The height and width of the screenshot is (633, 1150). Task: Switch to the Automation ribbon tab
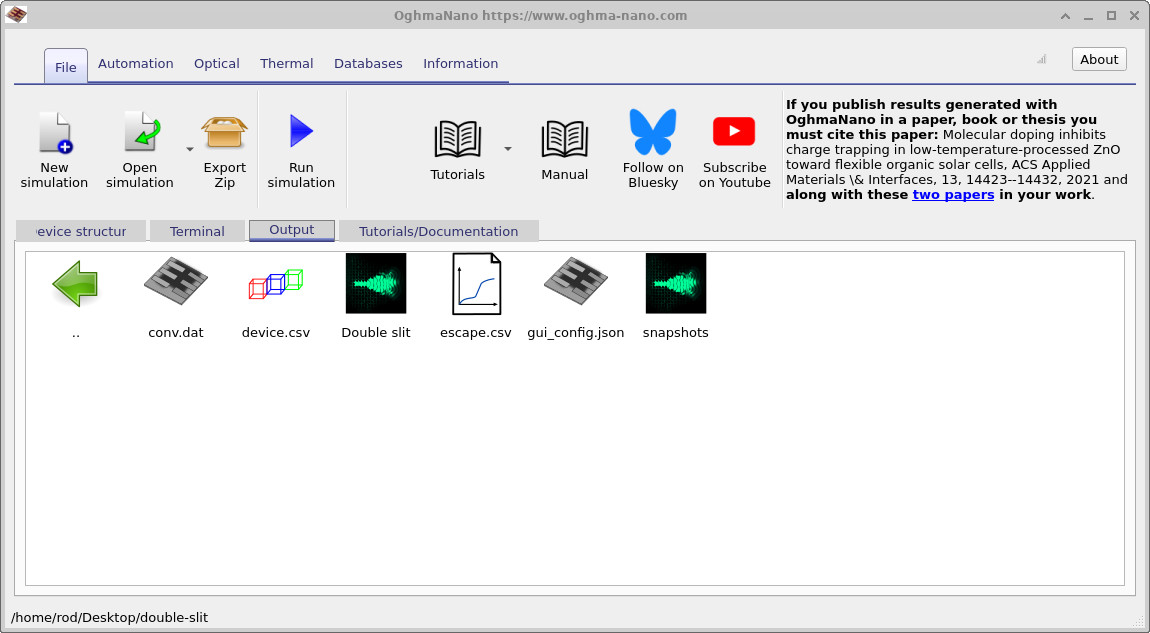(136, 63)
